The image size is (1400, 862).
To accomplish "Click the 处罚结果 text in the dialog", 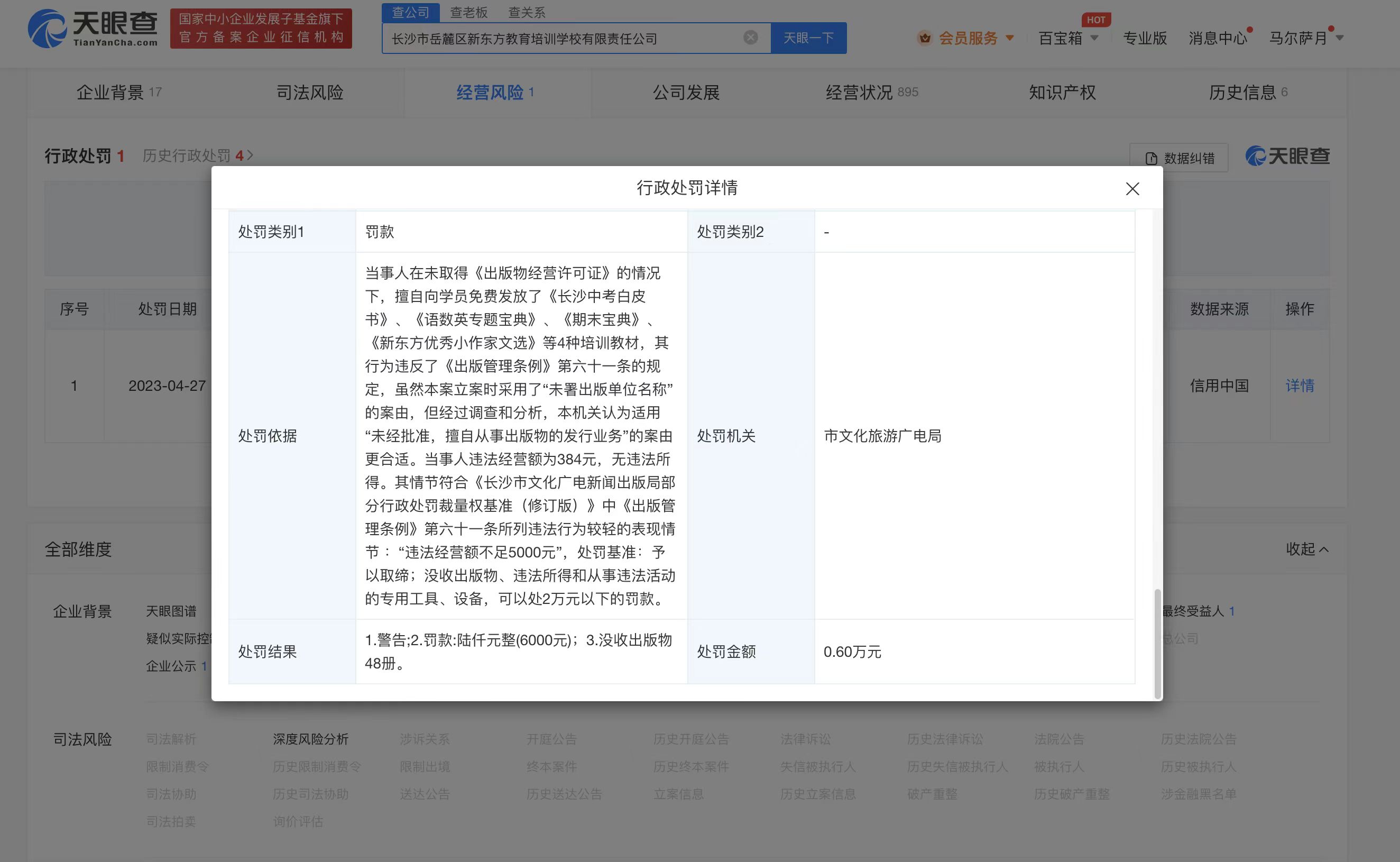I will coord(519,652).
